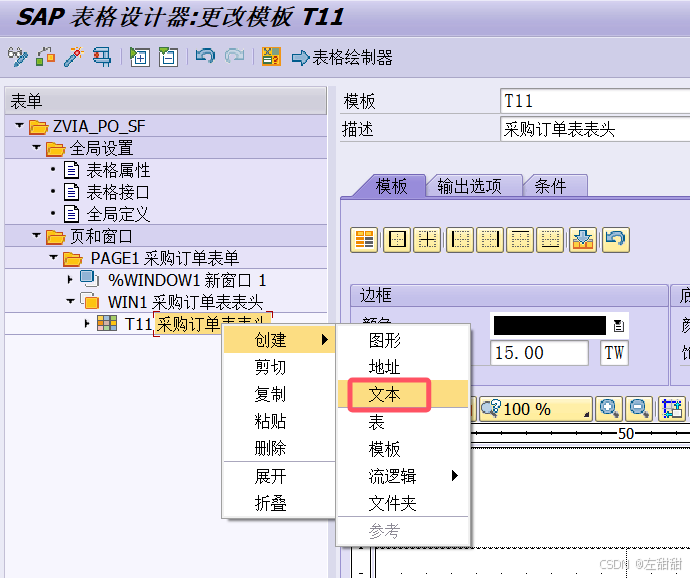Choose 文件夹 in the create submenu
Screen dimensions: 690x578
(403, 503)
